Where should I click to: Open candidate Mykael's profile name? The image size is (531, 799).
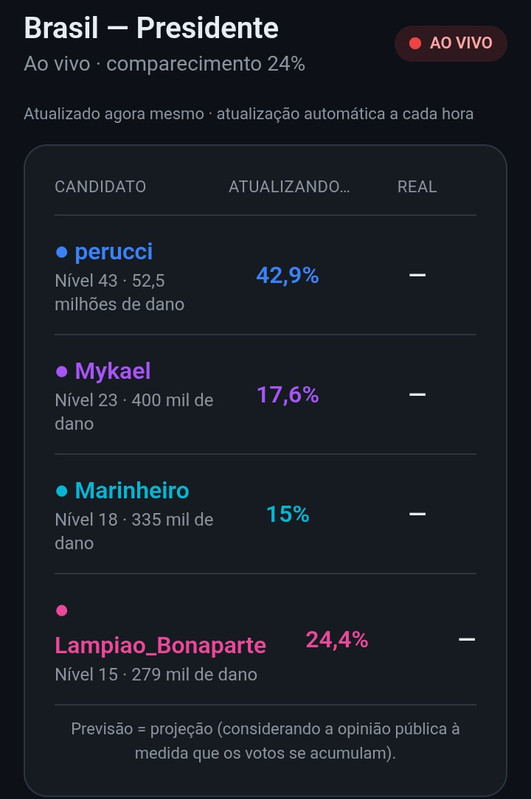113,371
